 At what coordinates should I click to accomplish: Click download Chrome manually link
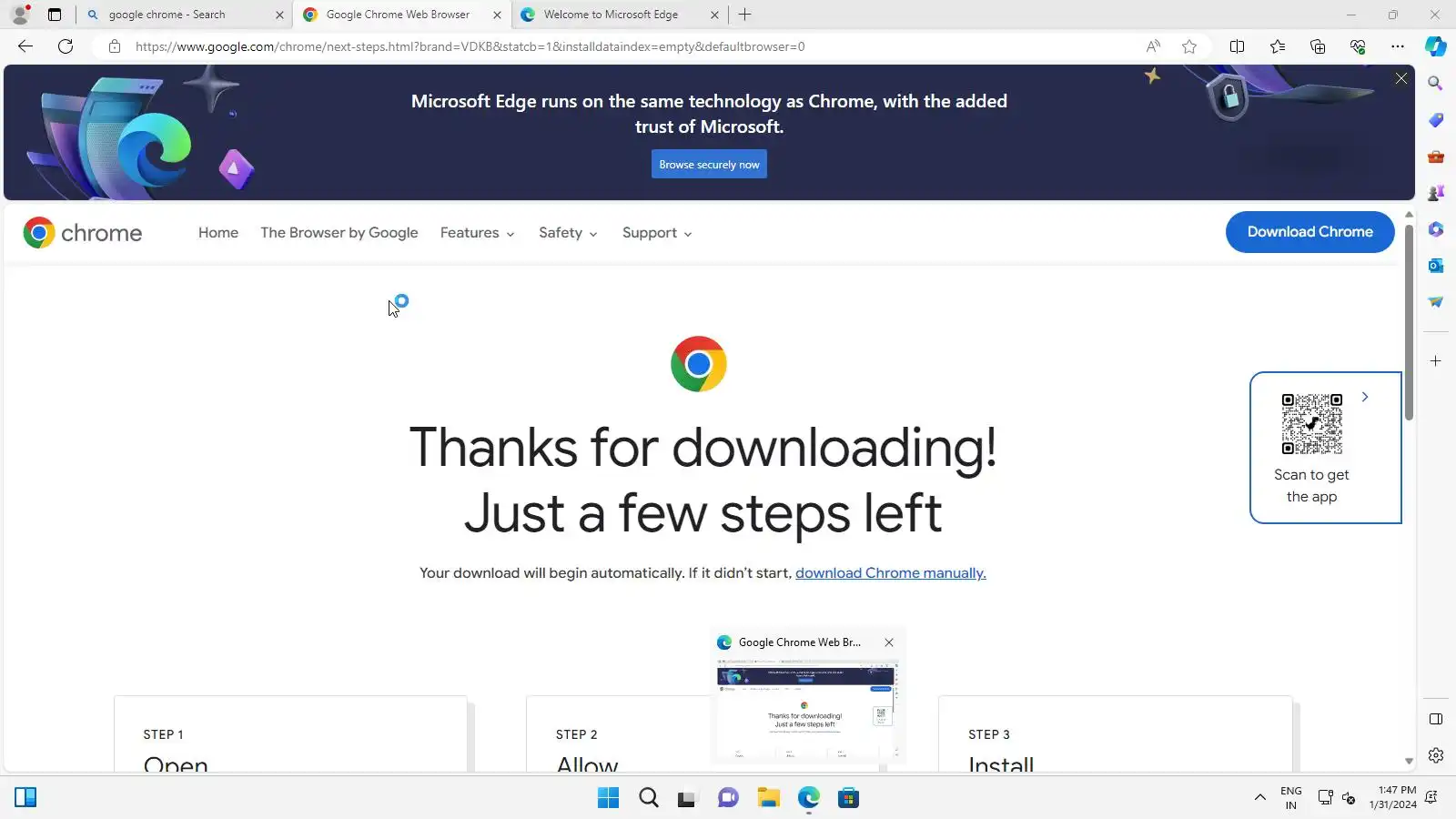click(891, 573)
